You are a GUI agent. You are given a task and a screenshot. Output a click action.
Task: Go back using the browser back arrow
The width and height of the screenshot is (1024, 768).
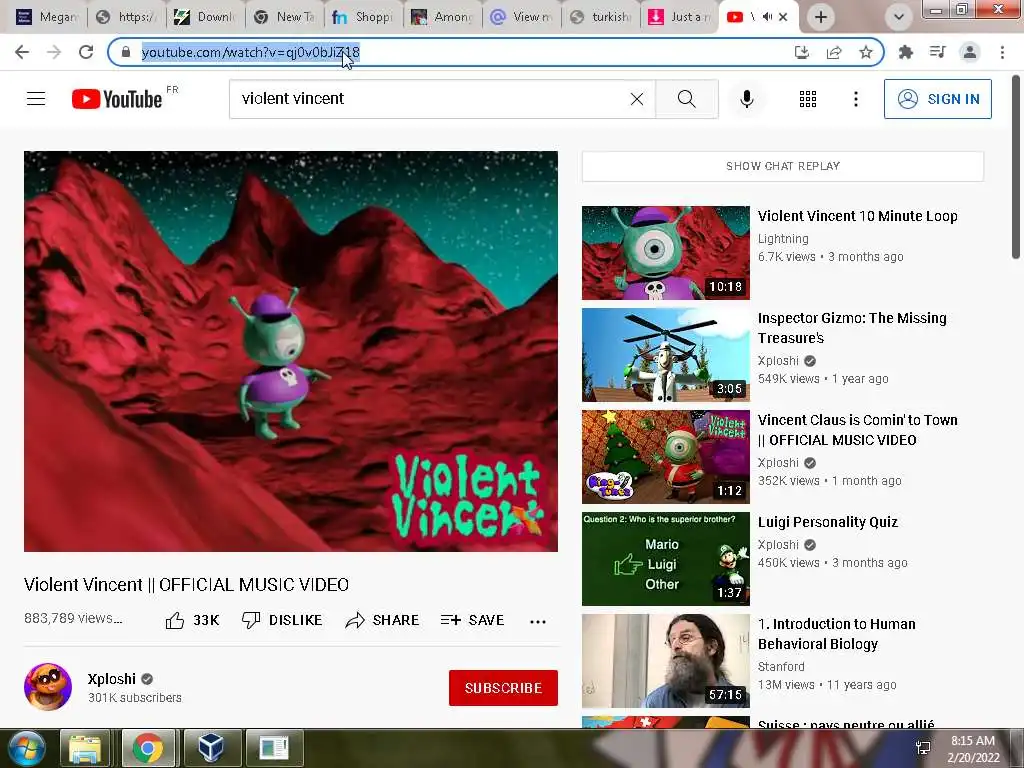(x=22, y=52)
